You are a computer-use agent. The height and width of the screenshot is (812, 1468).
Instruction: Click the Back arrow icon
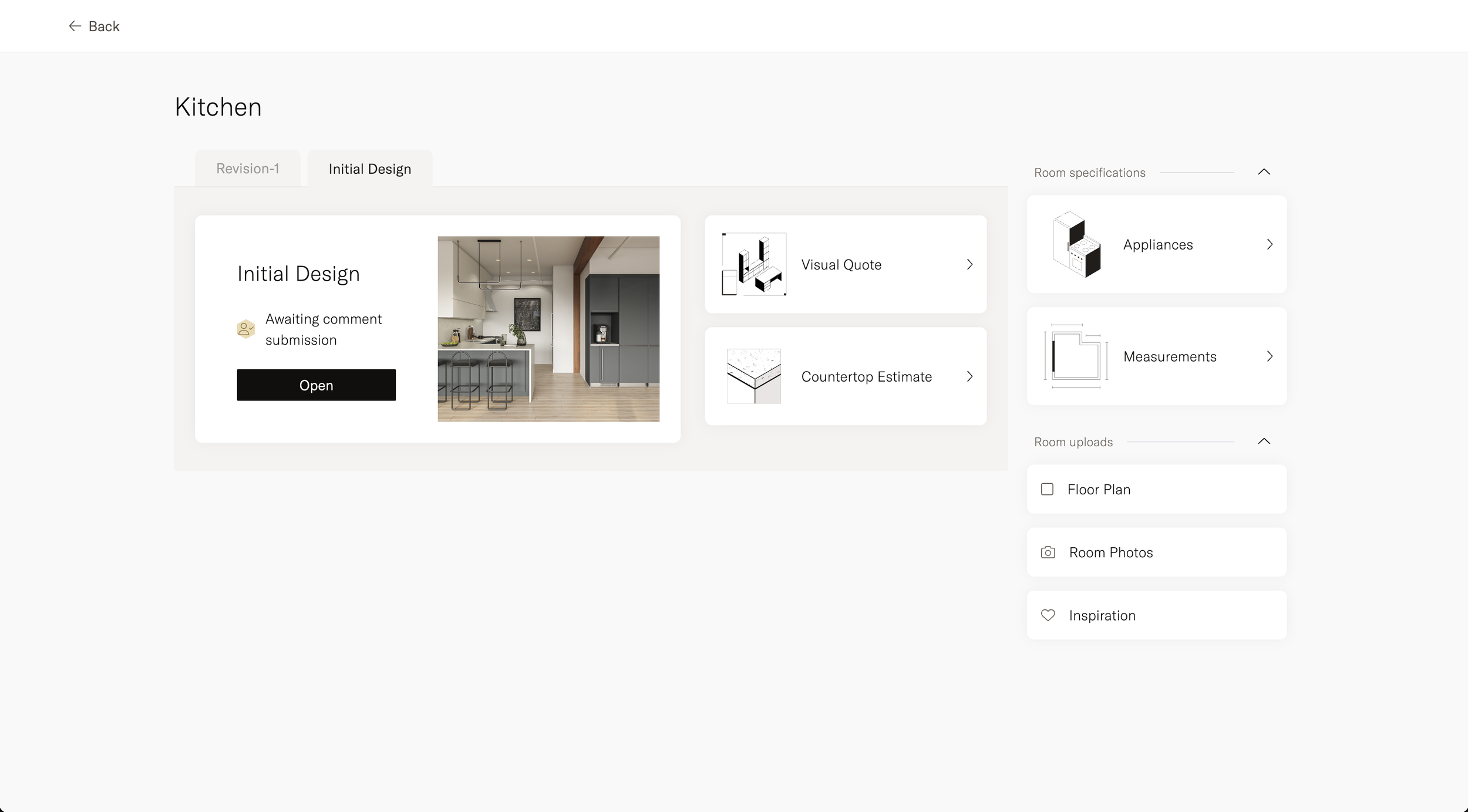point(75,26)
